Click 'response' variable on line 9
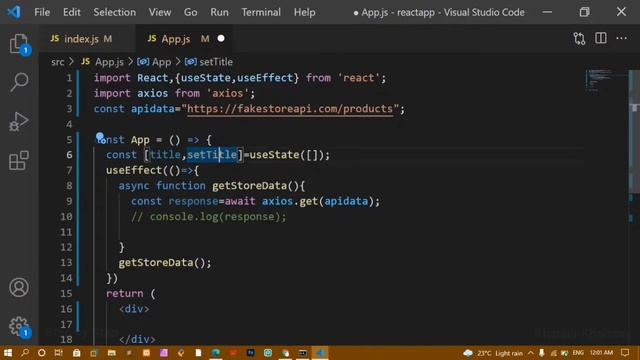 (193, 201)
